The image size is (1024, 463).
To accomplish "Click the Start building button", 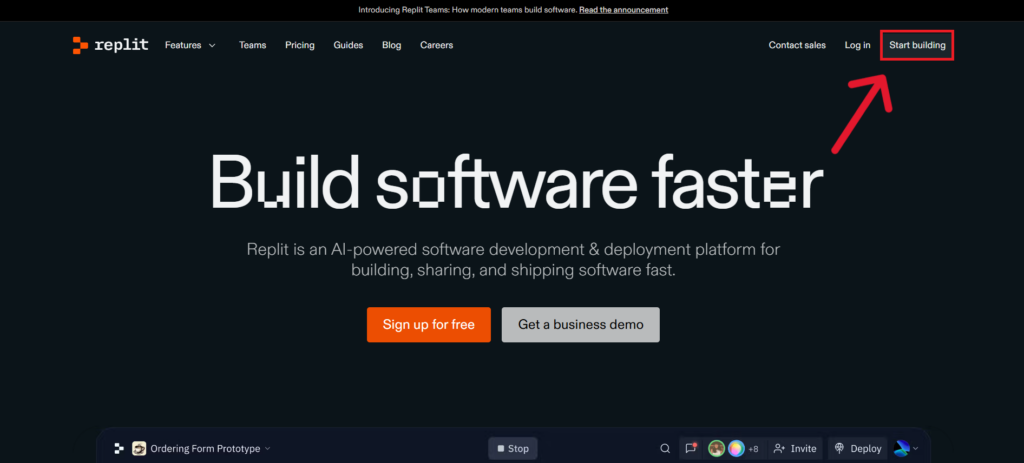I will click(x=917, y=45).
